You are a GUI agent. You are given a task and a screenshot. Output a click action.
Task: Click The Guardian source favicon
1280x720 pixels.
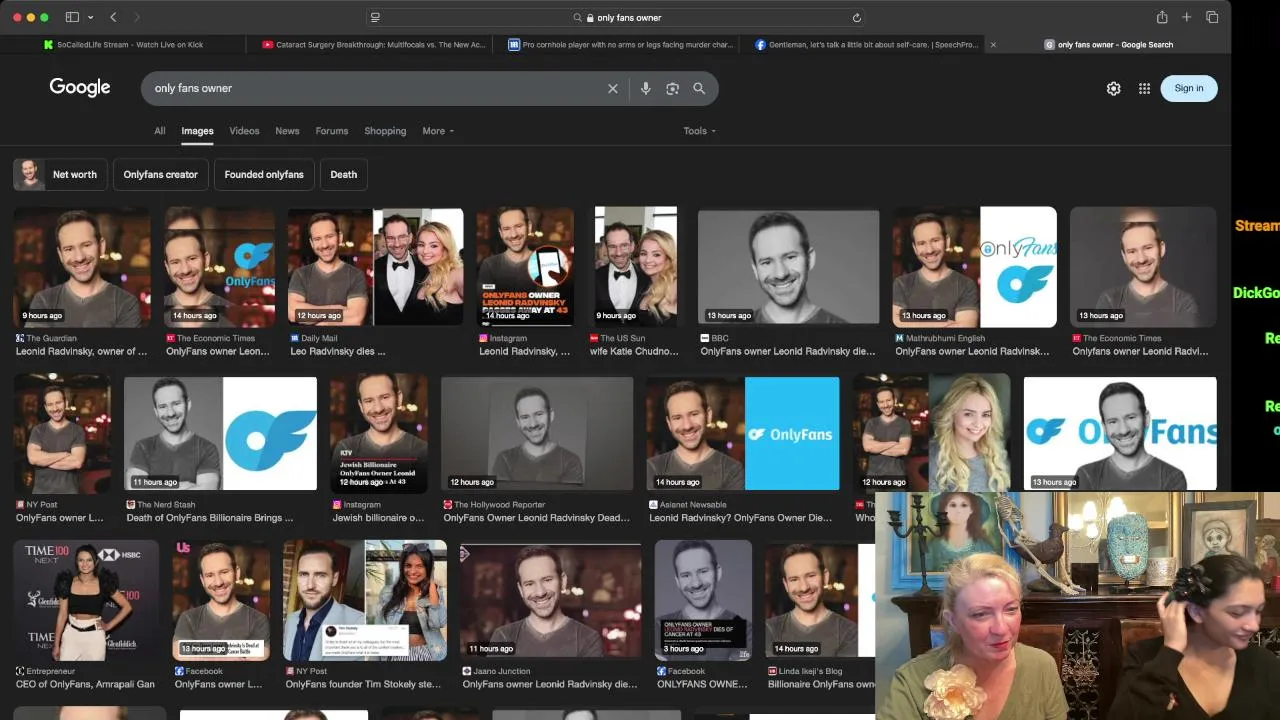tap(20, 338)
